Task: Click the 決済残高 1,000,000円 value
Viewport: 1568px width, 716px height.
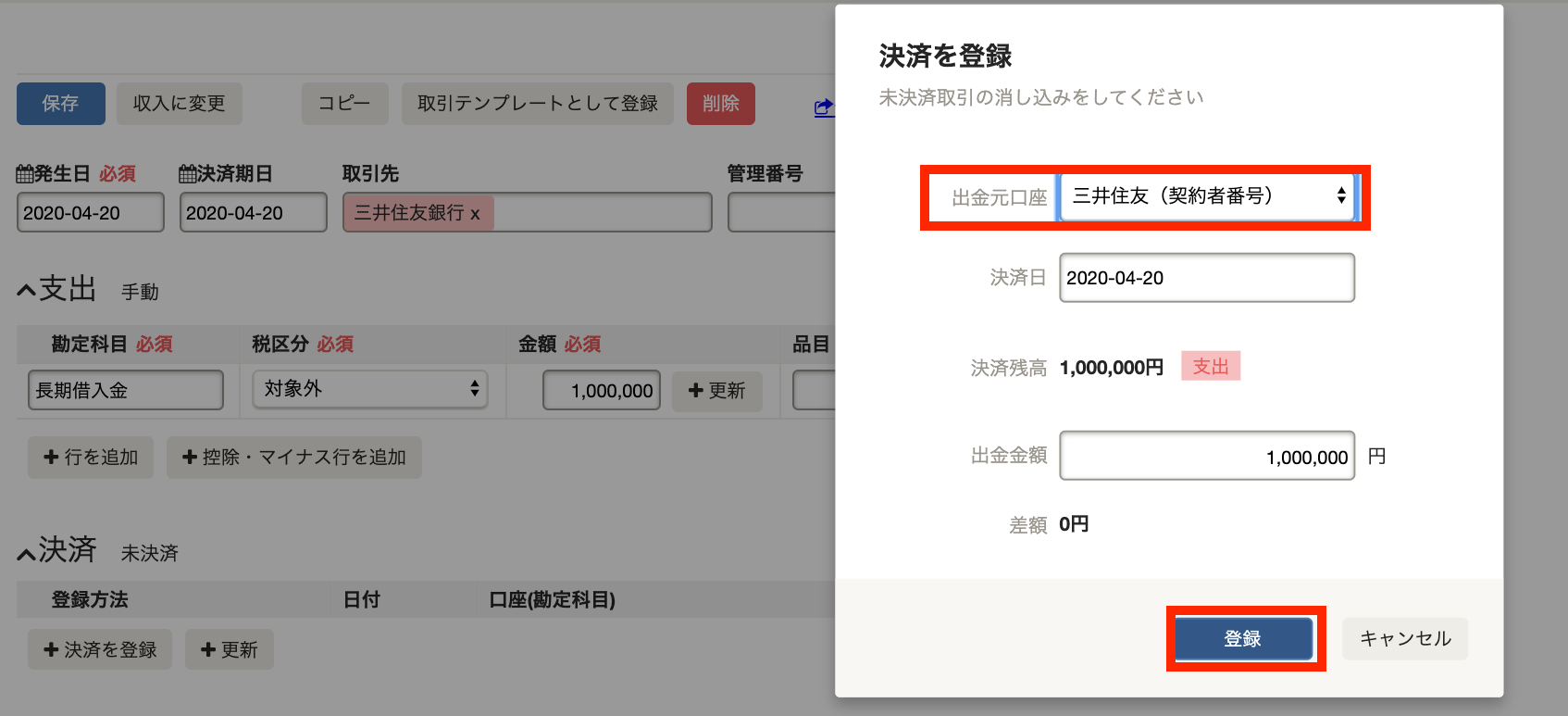Action: pos(1112,368)
